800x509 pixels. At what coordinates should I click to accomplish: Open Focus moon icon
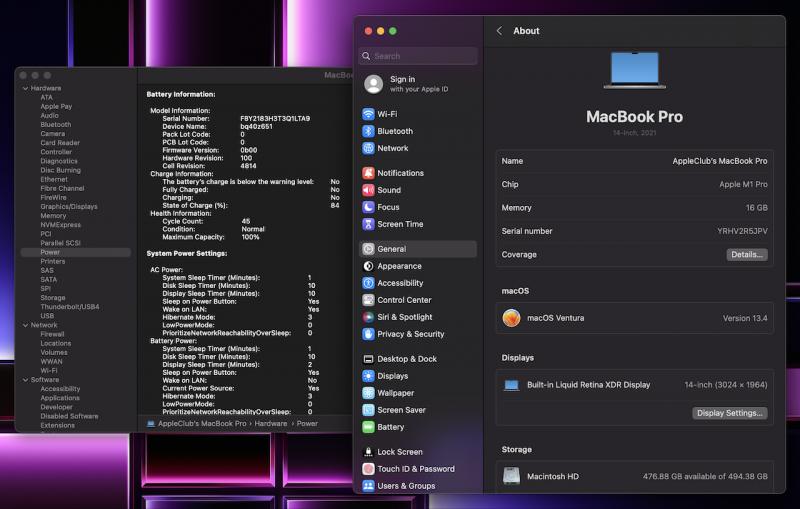(368, 207)
